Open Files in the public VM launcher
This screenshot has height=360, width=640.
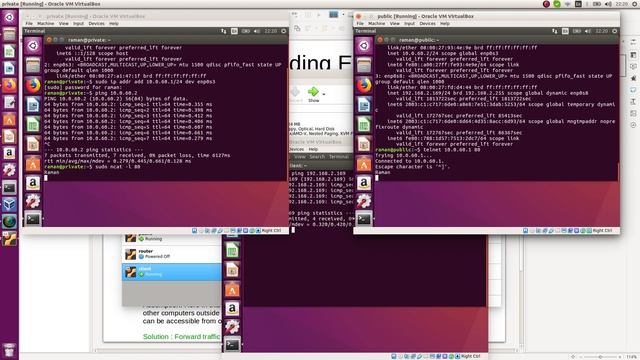tap(364, 65)
